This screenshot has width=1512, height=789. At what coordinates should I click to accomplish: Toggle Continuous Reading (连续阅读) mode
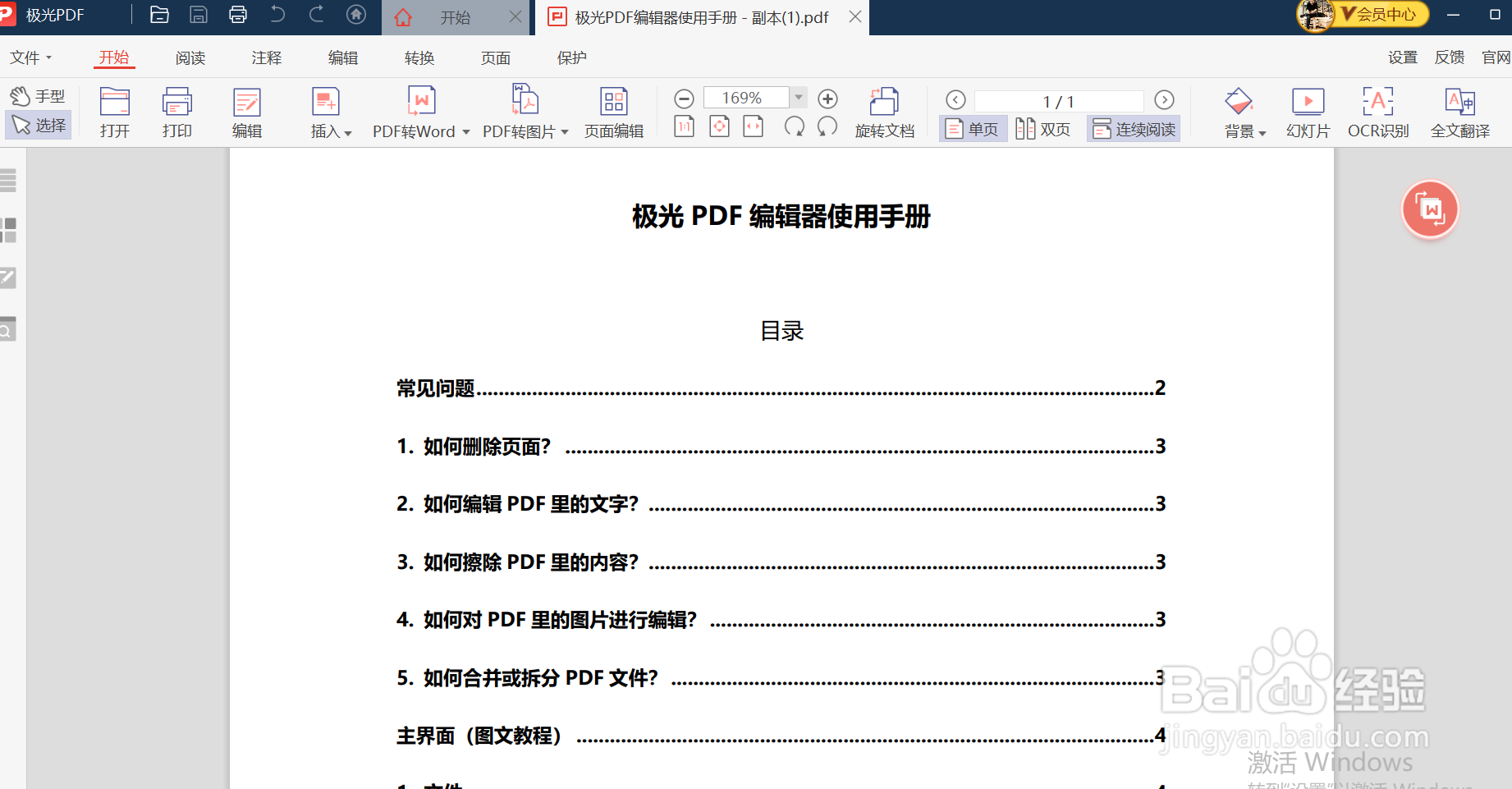1134,129
